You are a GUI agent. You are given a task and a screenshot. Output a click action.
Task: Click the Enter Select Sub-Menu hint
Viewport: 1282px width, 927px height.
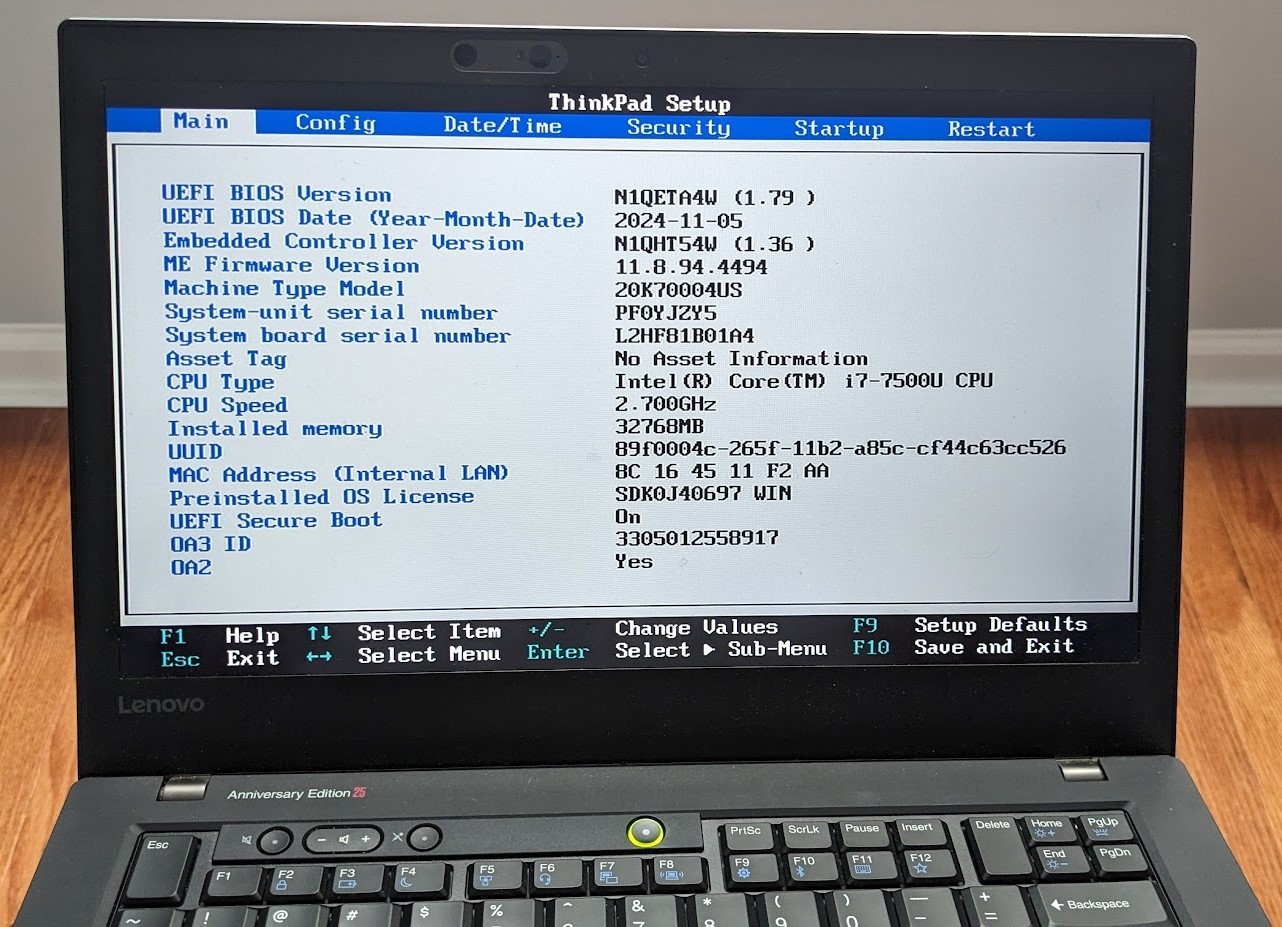[x=677, y=650]
